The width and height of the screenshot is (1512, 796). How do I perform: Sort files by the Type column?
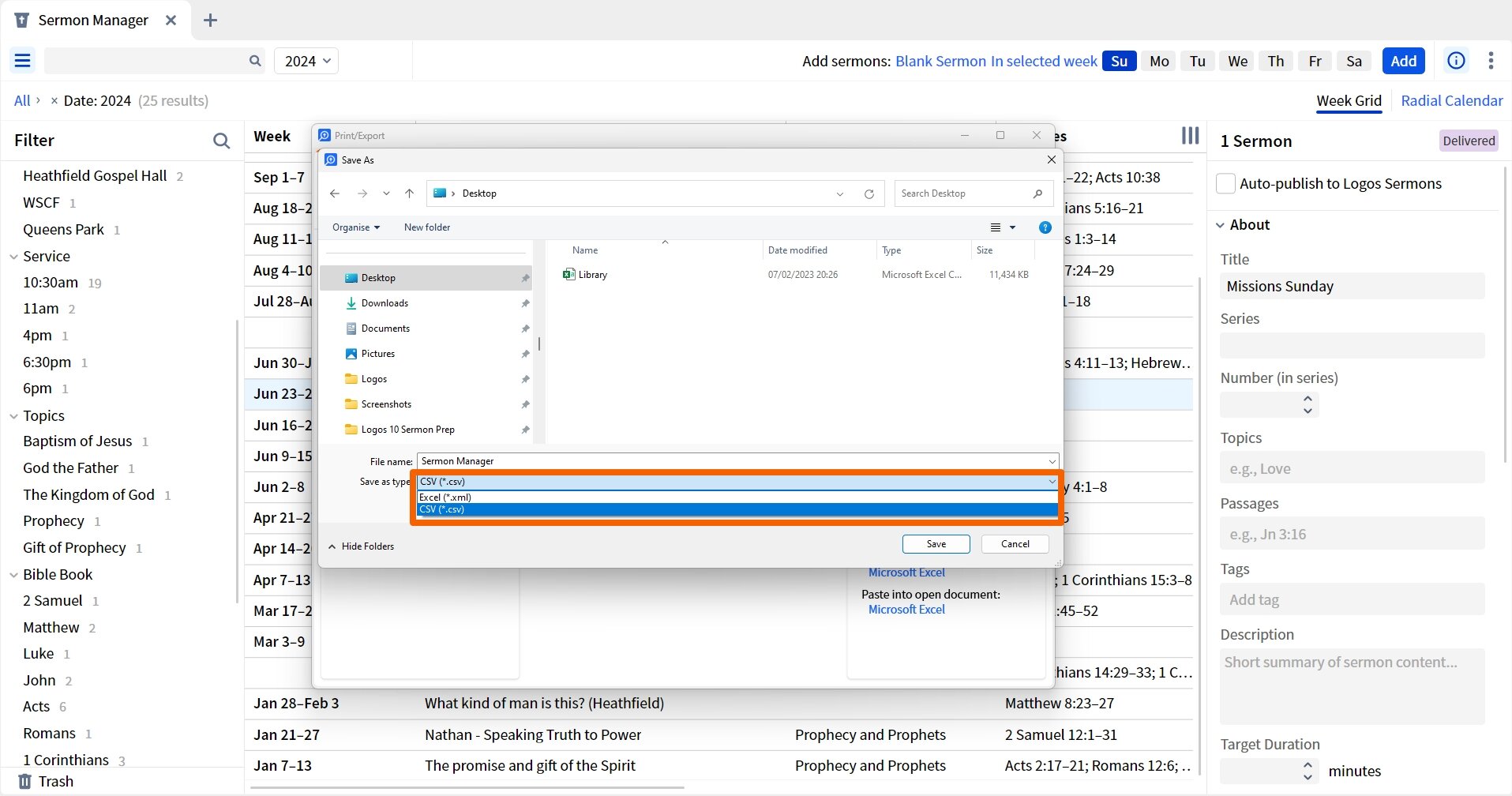coord(891,250)
